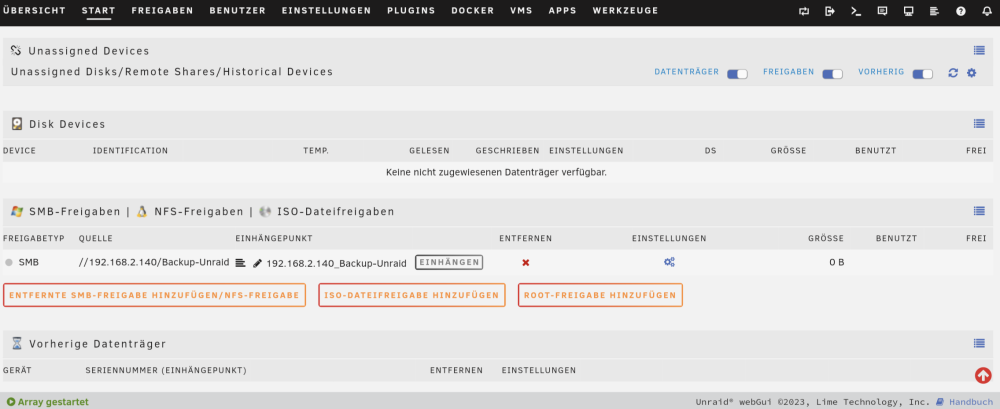Open the Handbuch link
This screenshot has height=409, width=1000.
click(x=971, y=402)
